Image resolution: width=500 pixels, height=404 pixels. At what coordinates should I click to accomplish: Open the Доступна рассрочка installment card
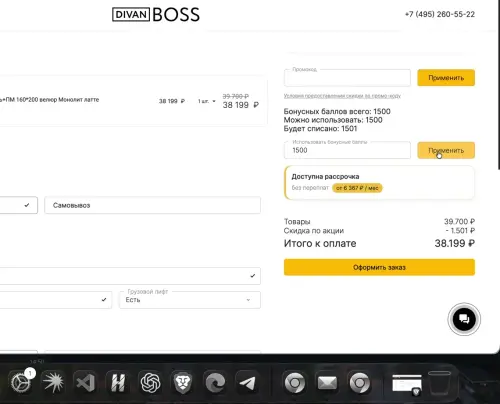pyautogui.click(x=379, y=182)
